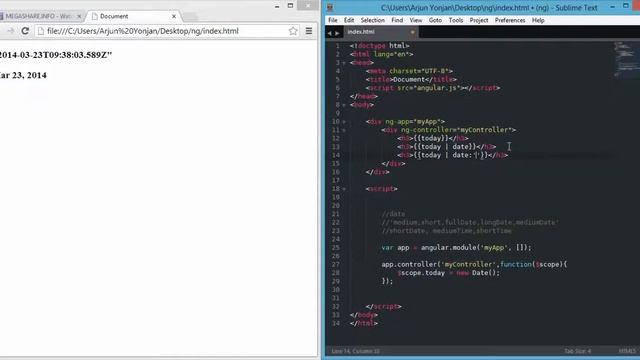The image size is (640, 360).
Task: Collapse the ng-controller div fold on line 11
Action: click(344, 130)
